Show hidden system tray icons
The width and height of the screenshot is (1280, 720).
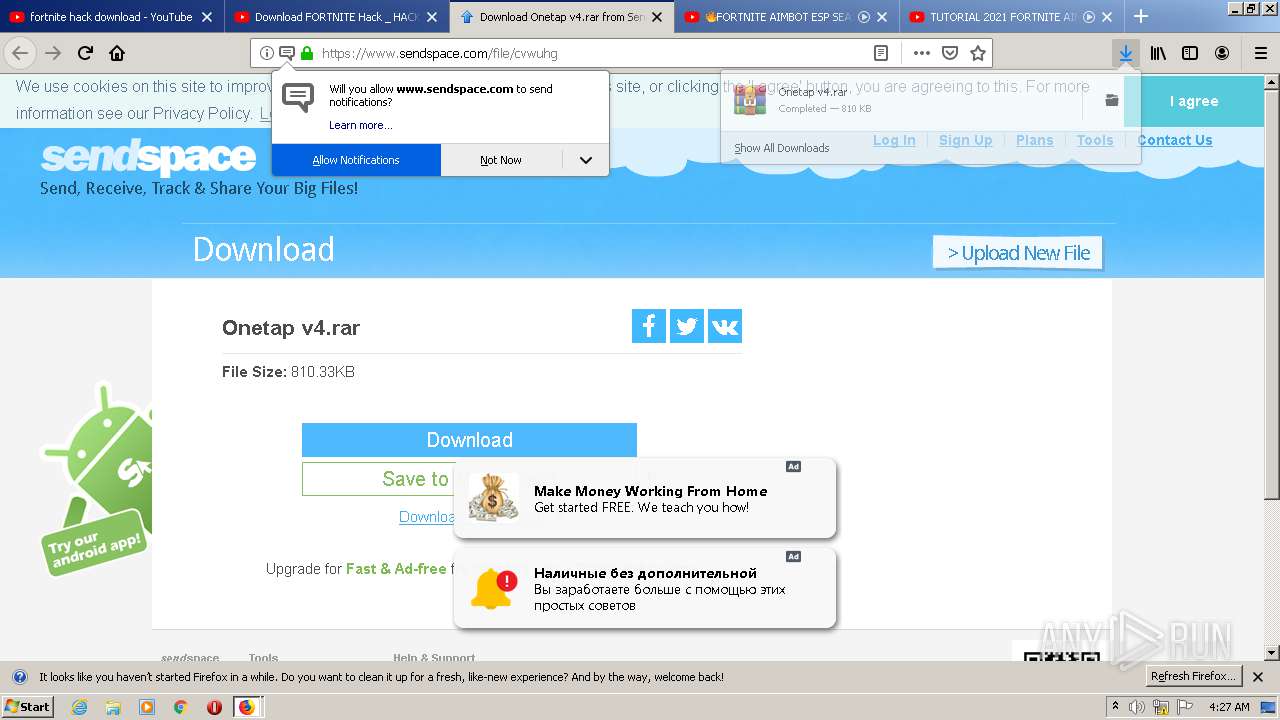(x=1115, y=707)
